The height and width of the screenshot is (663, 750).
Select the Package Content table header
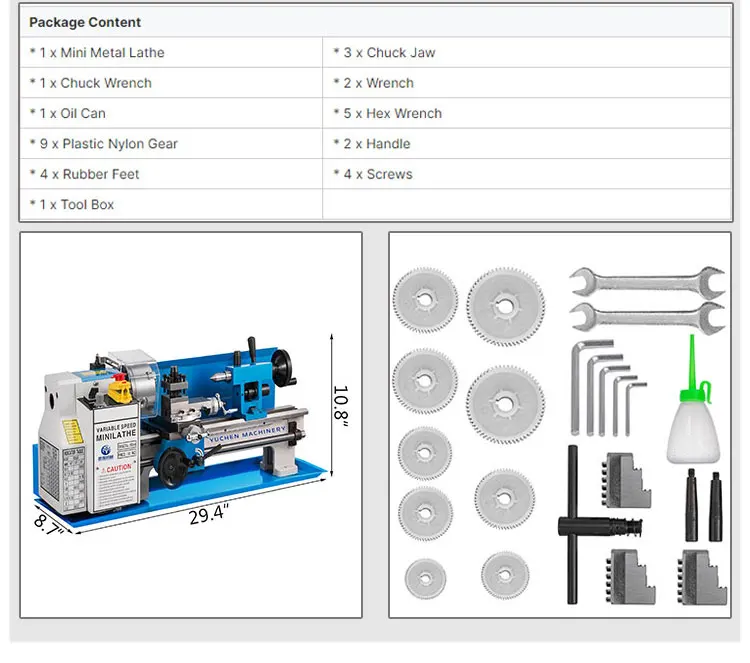click(x=85, y=22)
